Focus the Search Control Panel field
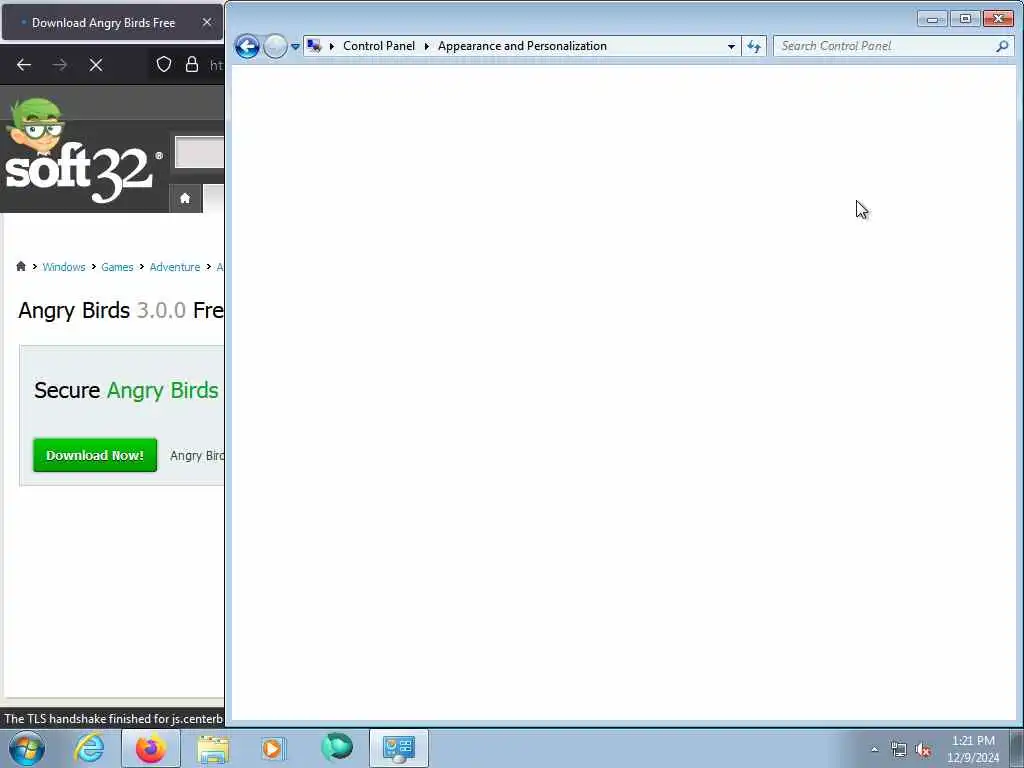1024x768 pixels. point(892,46)
